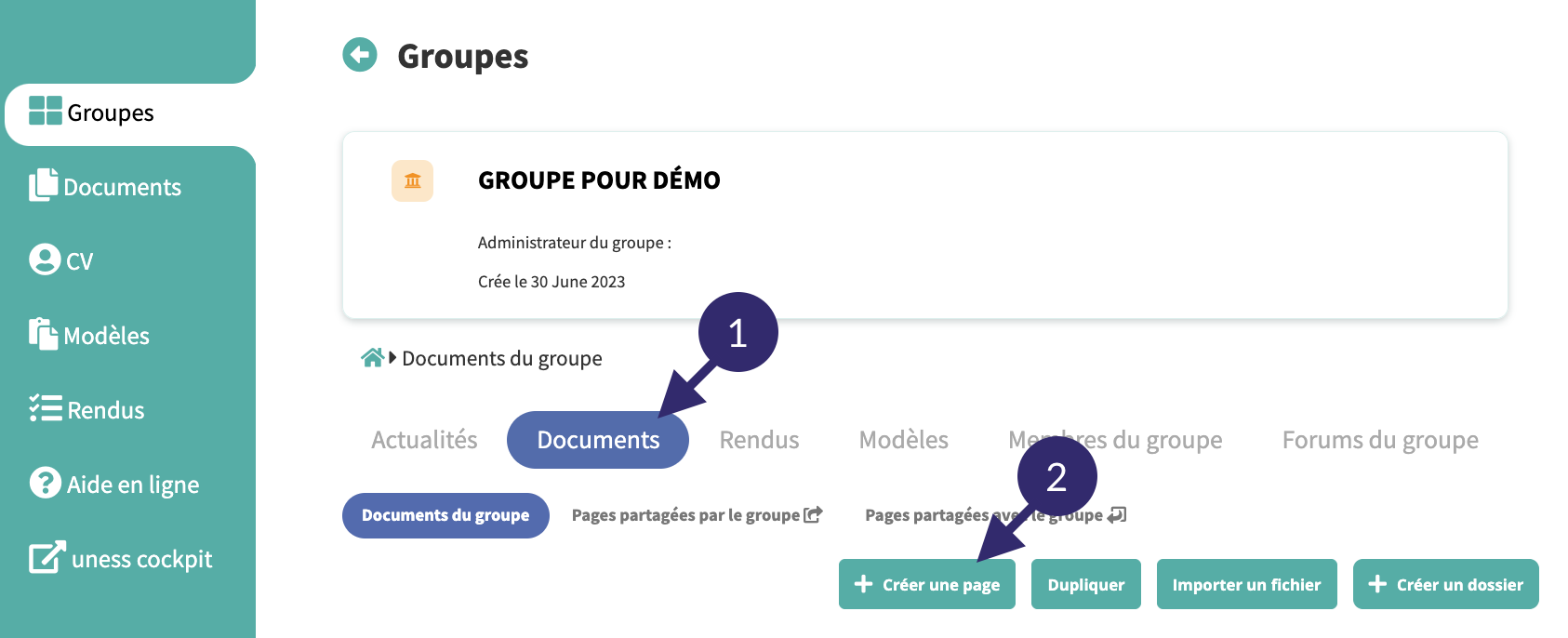Click the home icon in breadcrumb
Viewport: 1568px width, 638px height.
click(x=372, y=358)
